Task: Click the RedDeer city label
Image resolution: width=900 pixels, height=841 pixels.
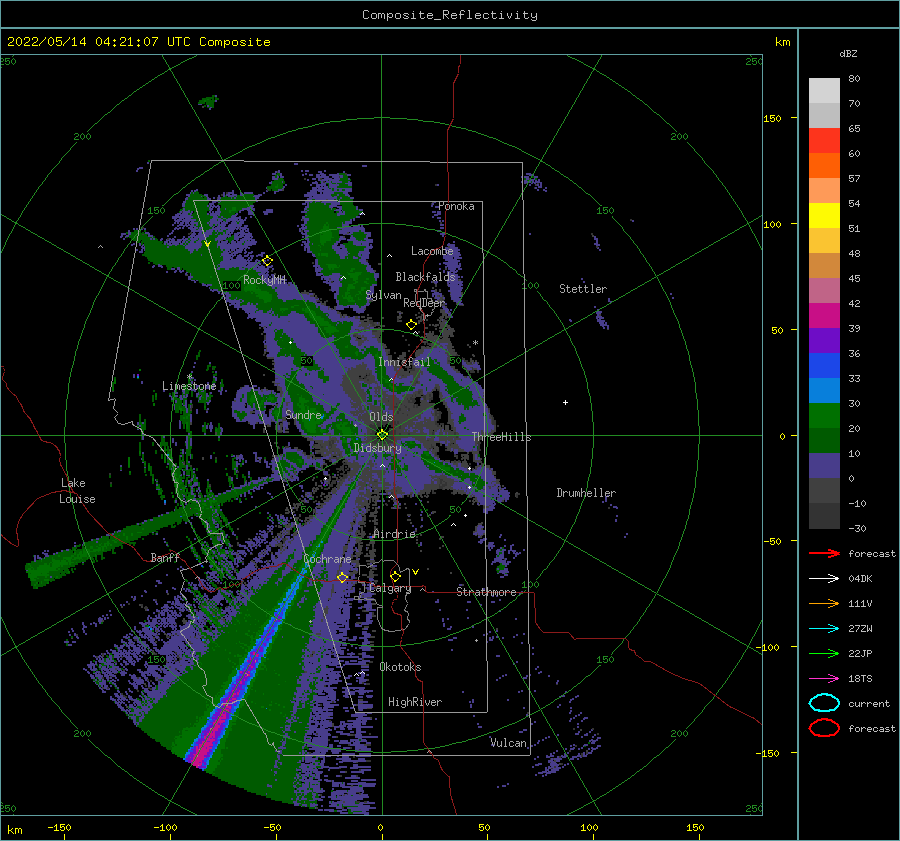Action: (424, 303)
